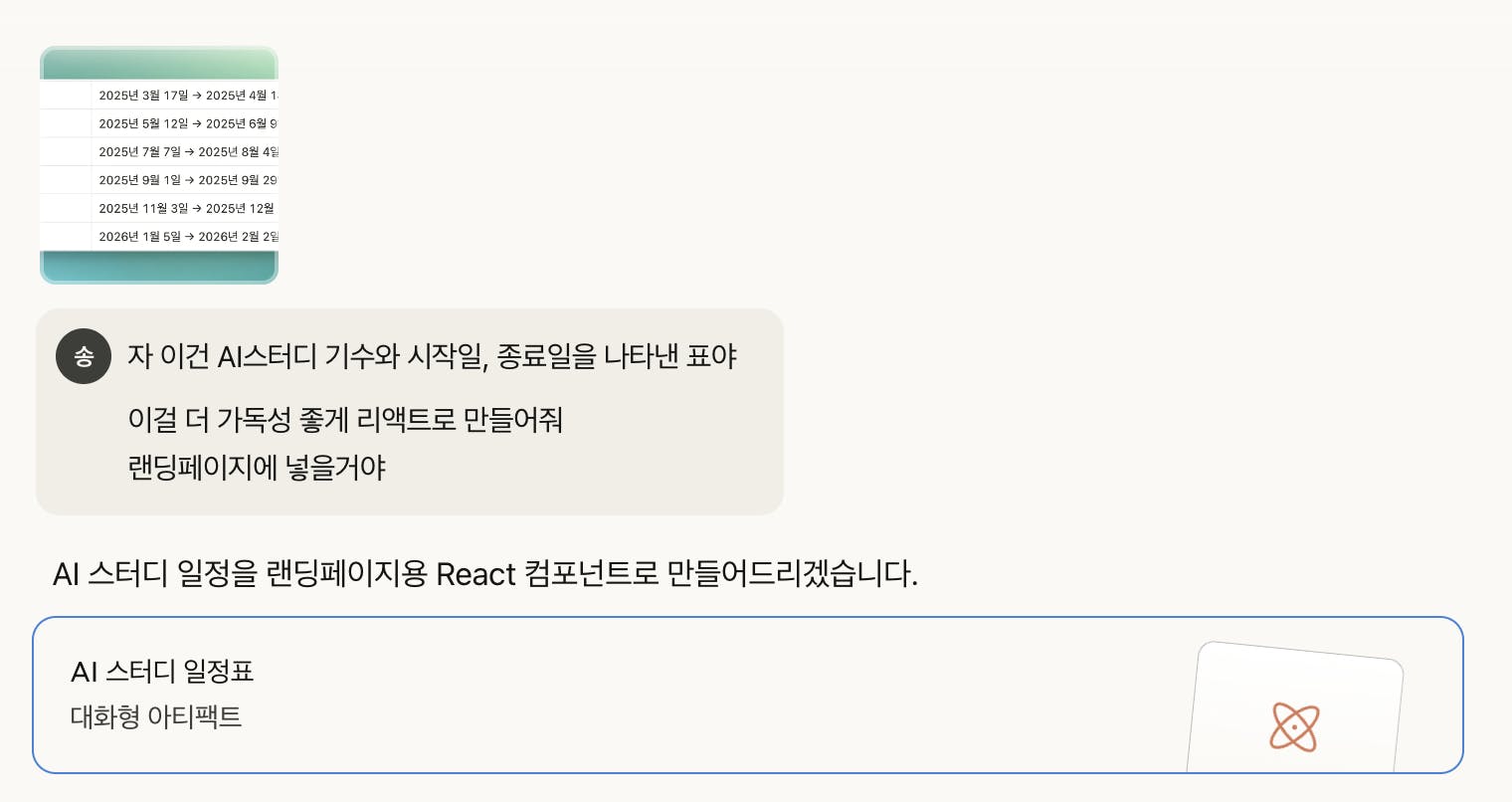Click the teal footer band of thumbnail
This screenshot has height=802, width=1512.
[159, 267]
